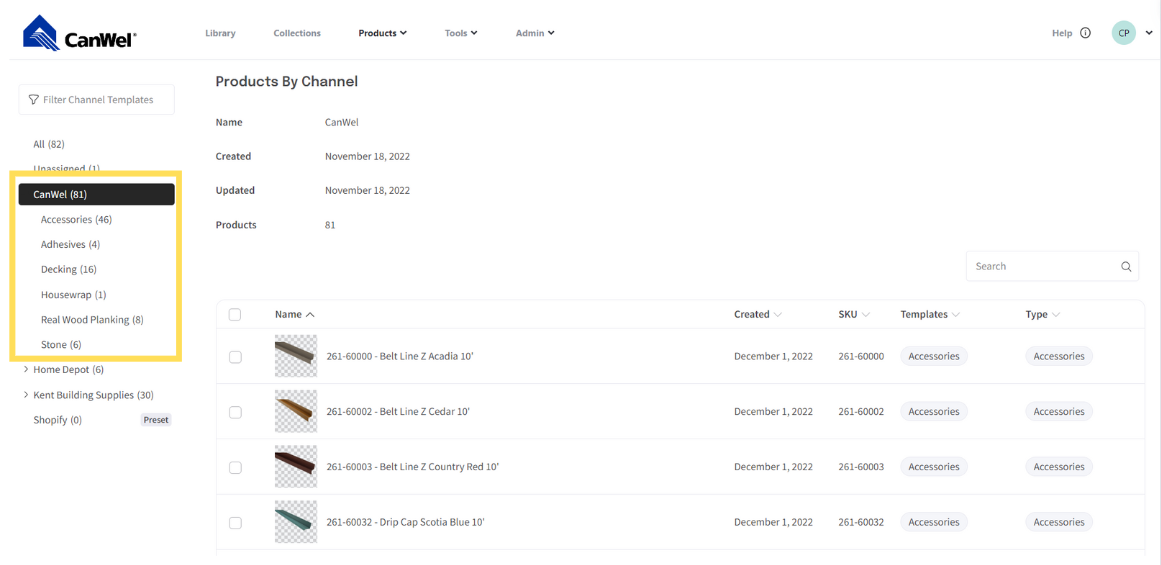1161x565 pixels.
Task: Click the Accessories template tag in the 261-60002 row
Action: click(934, 412)
